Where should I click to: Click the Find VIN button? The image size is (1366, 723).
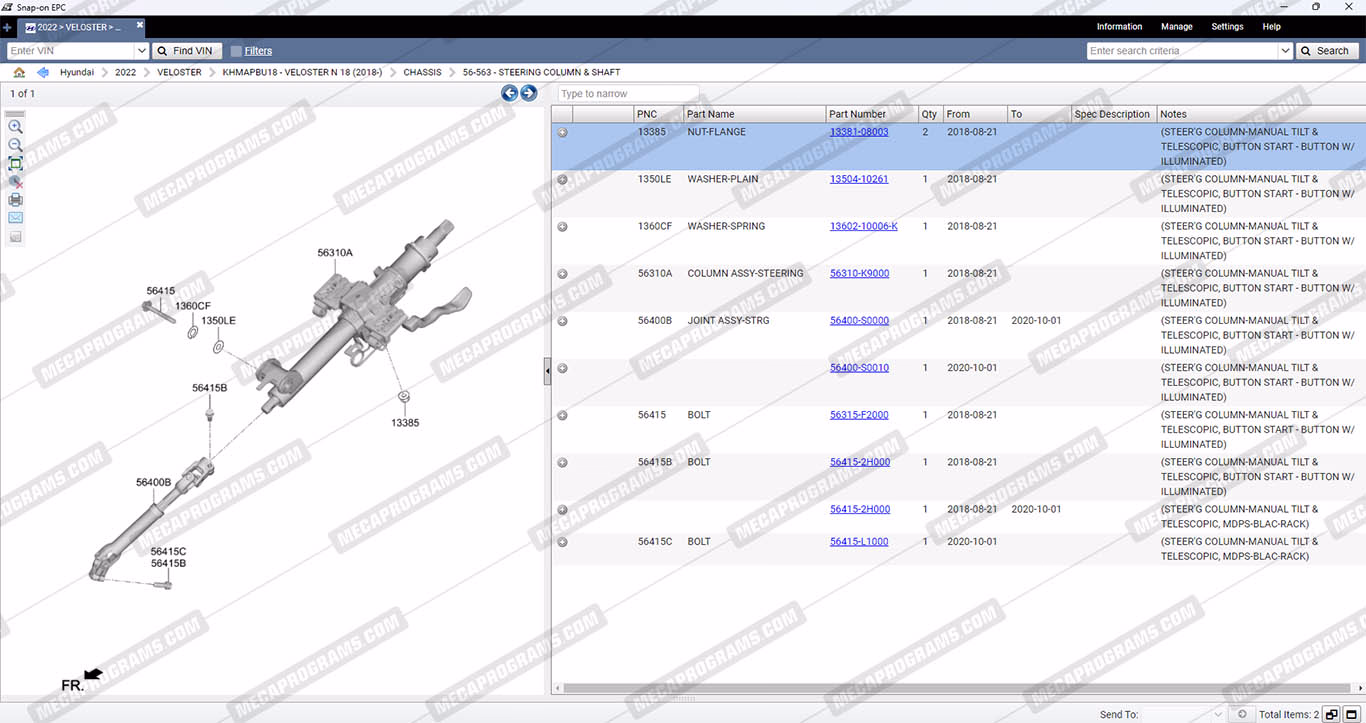185,51
